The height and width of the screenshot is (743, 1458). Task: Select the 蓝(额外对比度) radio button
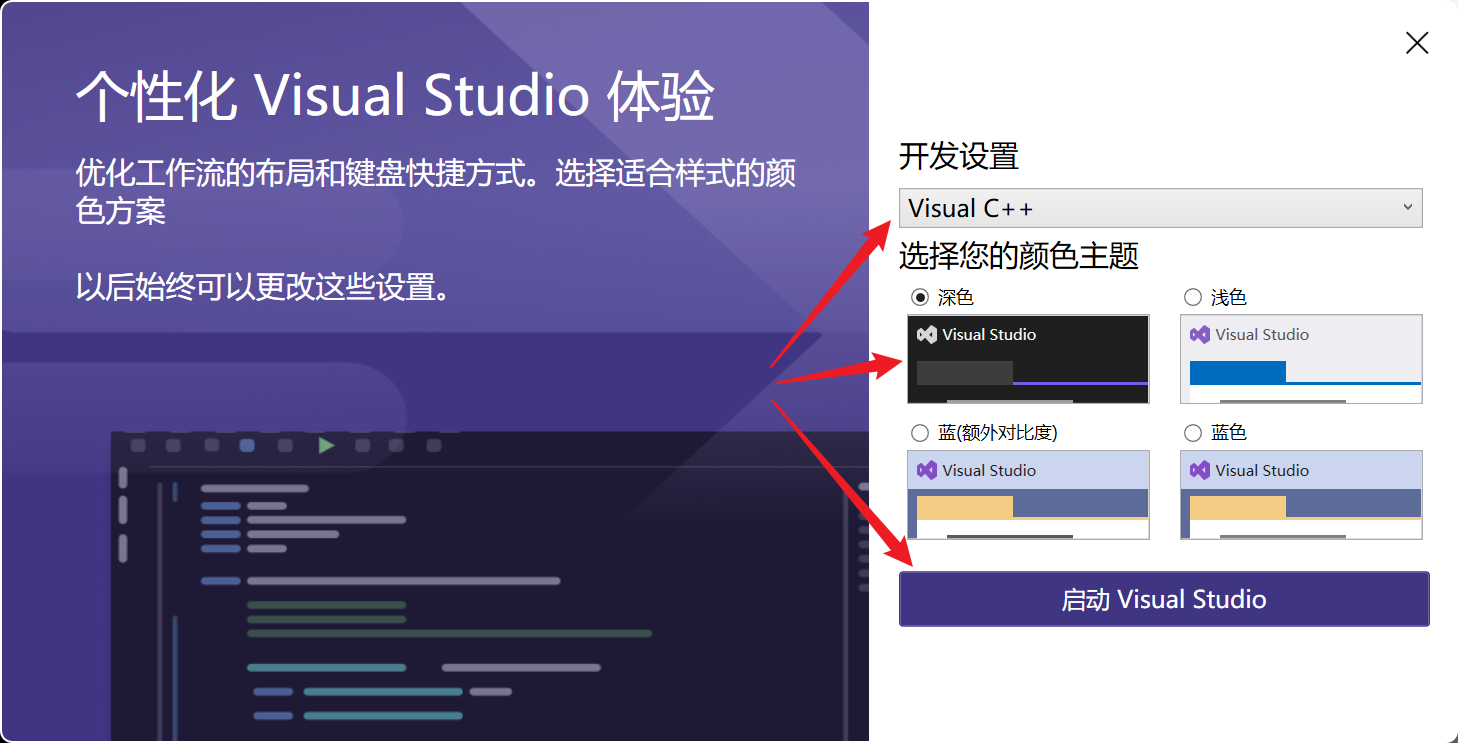coord(919,432)
